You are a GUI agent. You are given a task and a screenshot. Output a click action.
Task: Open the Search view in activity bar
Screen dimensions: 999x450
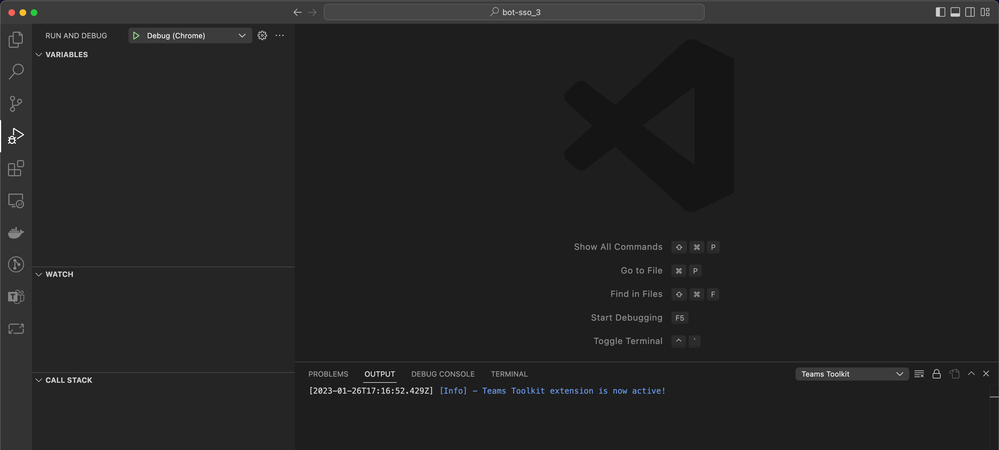[16, 71]
